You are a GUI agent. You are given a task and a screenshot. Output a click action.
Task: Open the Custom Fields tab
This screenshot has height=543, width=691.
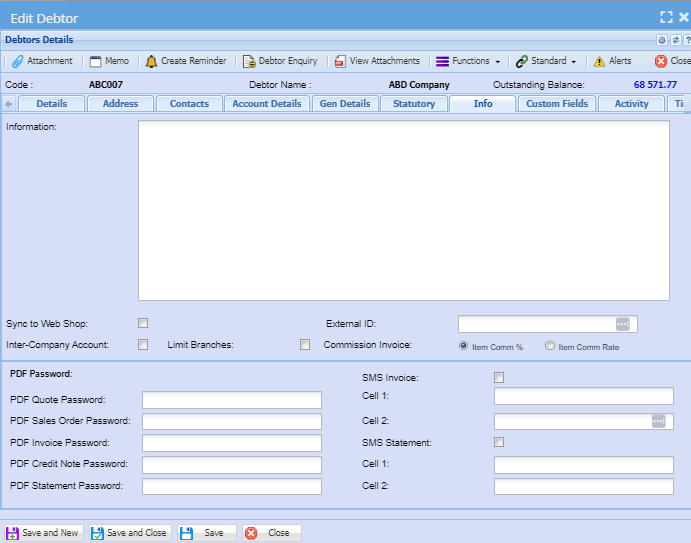[556, 104]
